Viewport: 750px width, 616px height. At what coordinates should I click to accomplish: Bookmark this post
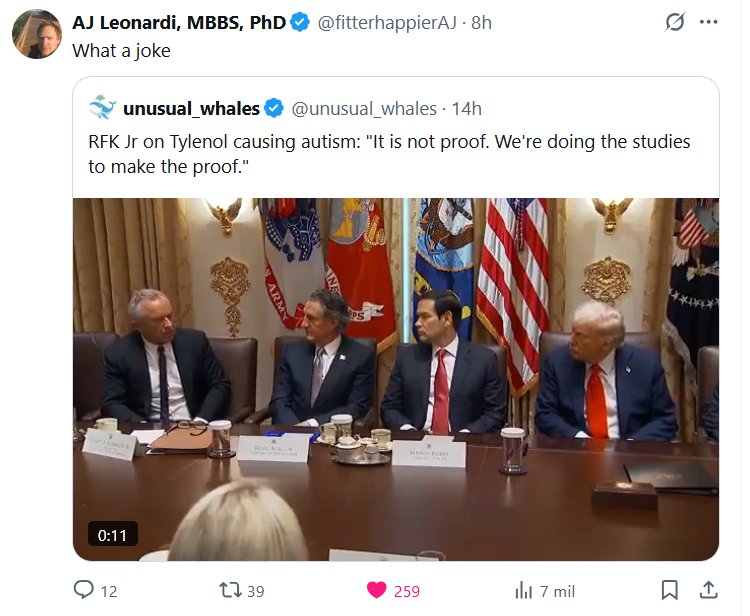coord(670,590)
